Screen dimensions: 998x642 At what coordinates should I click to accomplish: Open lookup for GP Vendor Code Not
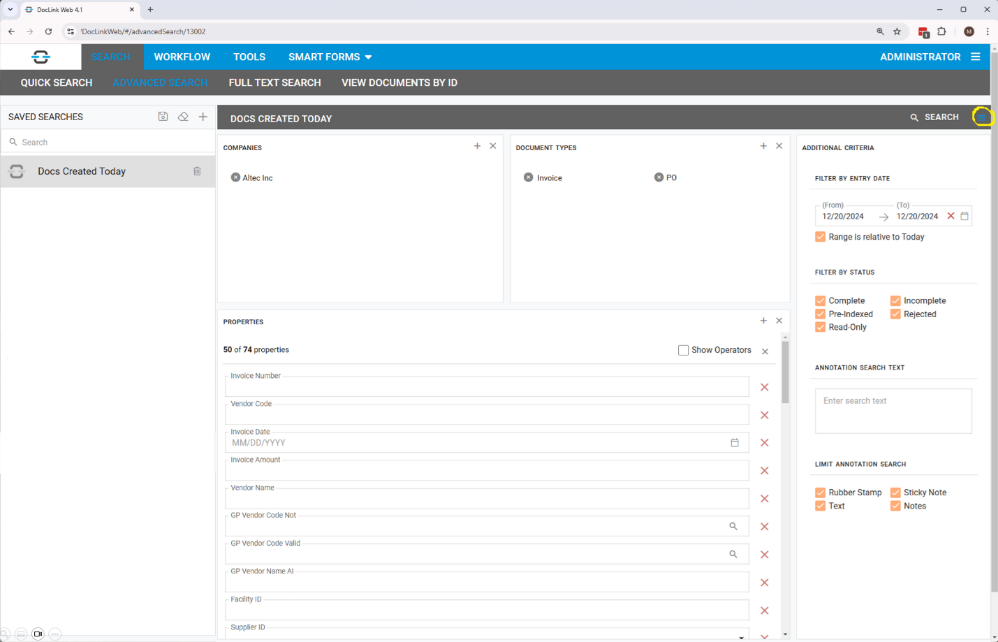point(733,526)
